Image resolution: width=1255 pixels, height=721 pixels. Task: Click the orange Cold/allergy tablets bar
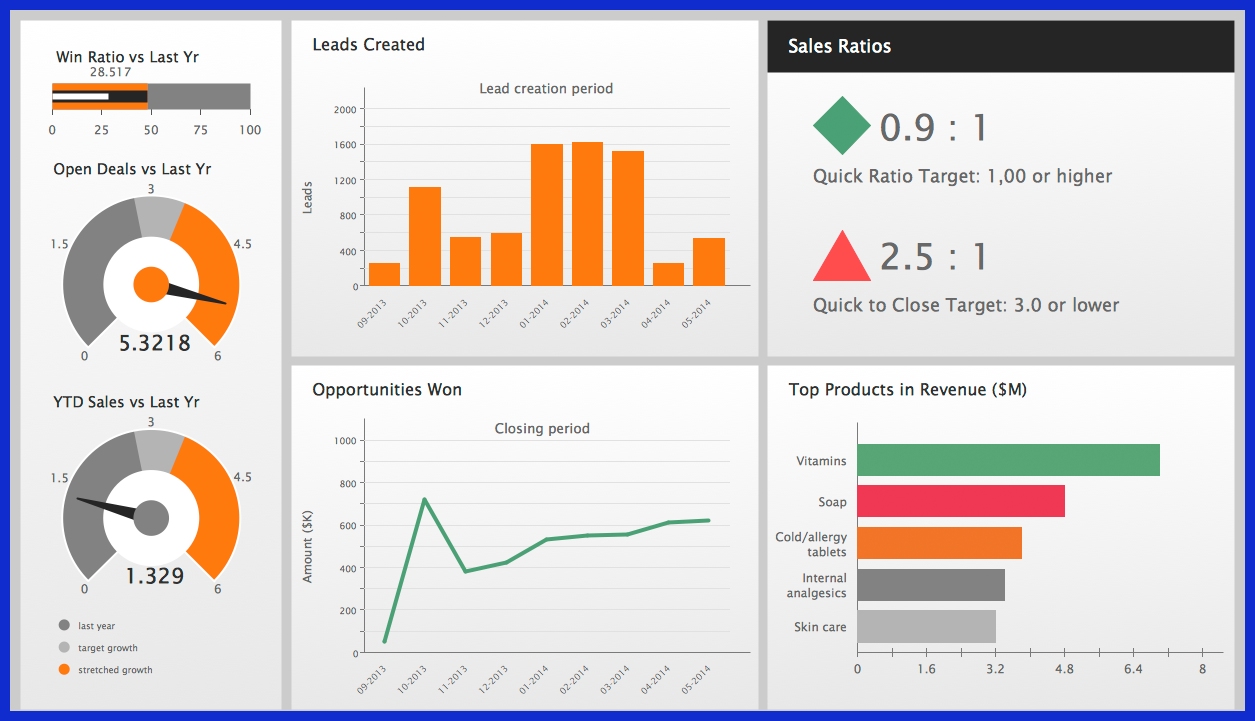click(938, 544)
